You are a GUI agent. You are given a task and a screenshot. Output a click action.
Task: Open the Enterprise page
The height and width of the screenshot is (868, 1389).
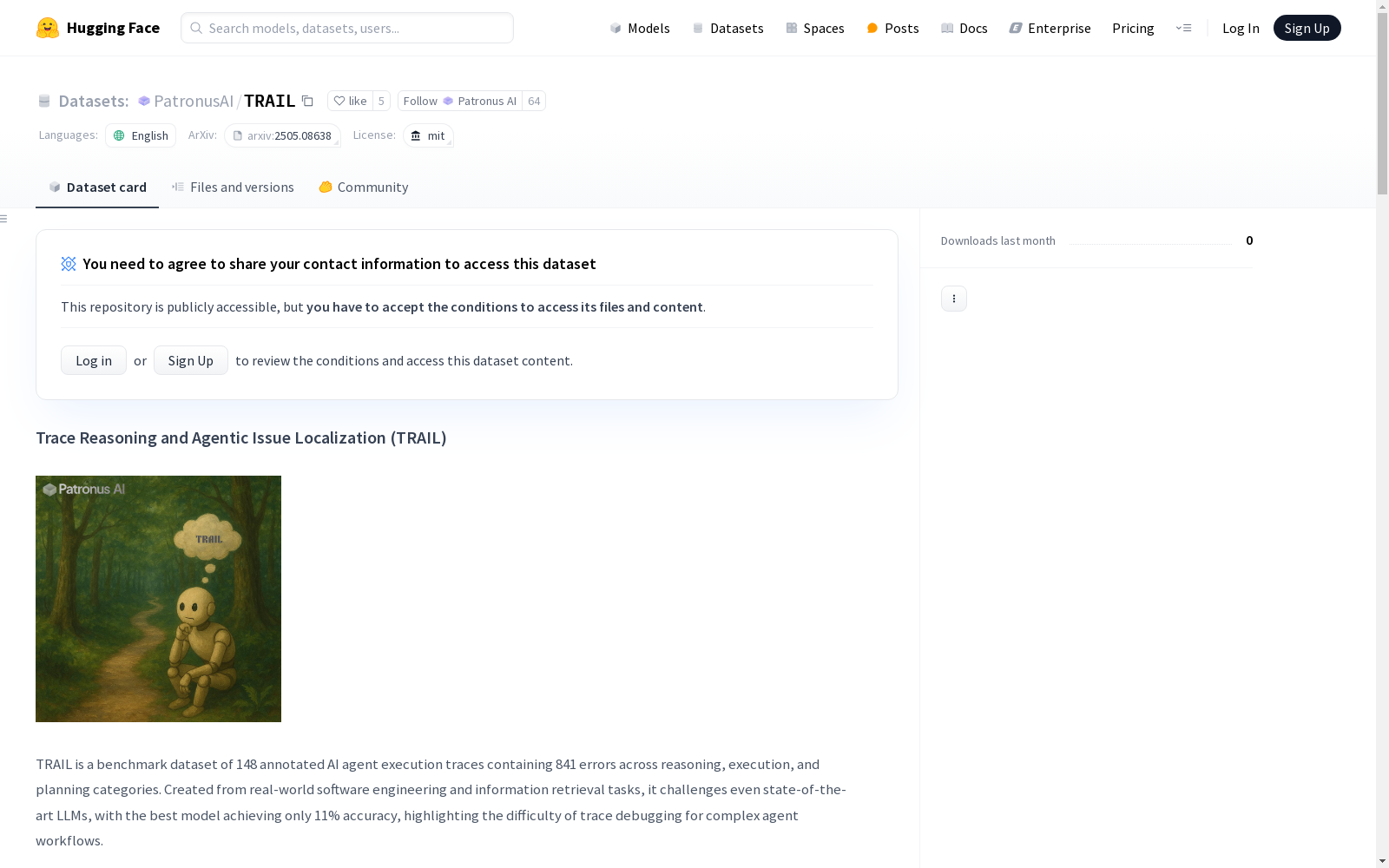tap(1050, 28)
